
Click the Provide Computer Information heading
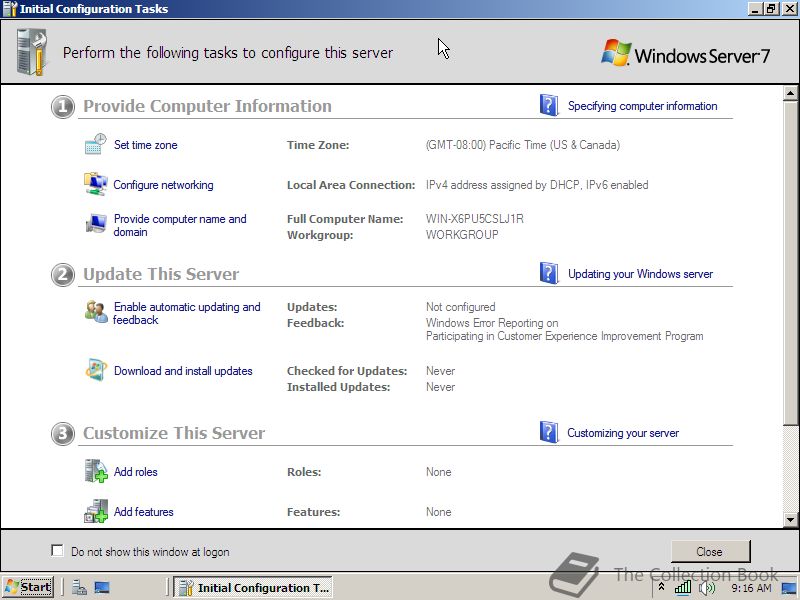pyautogui.click(x=207, y=106)
